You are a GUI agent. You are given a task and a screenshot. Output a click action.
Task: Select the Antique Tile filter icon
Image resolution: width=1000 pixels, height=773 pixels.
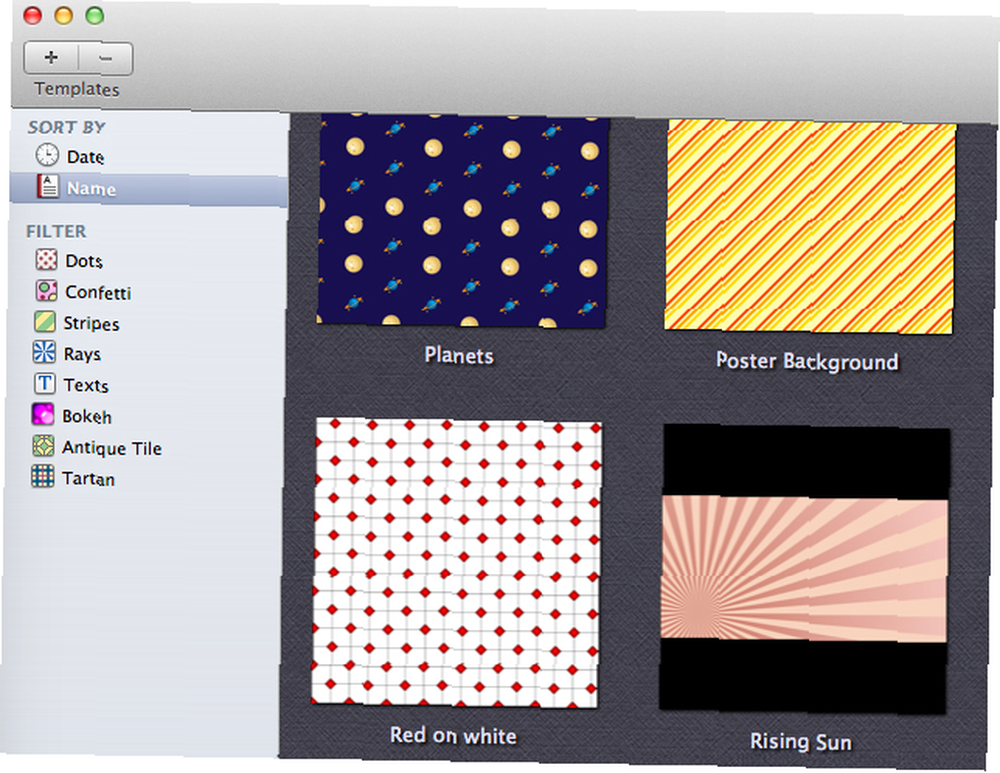click(x=43, y=445)
